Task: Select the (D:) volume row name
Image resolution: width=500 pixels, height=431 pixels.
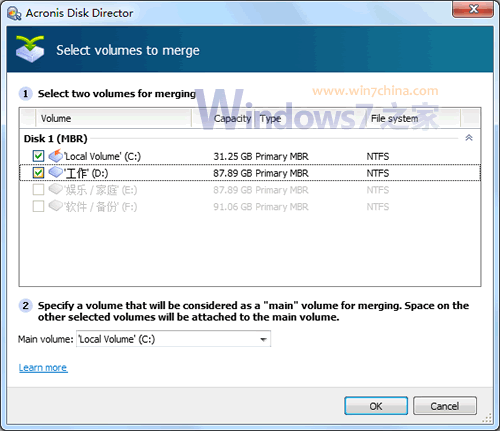Action: click(x=86, y=173)
